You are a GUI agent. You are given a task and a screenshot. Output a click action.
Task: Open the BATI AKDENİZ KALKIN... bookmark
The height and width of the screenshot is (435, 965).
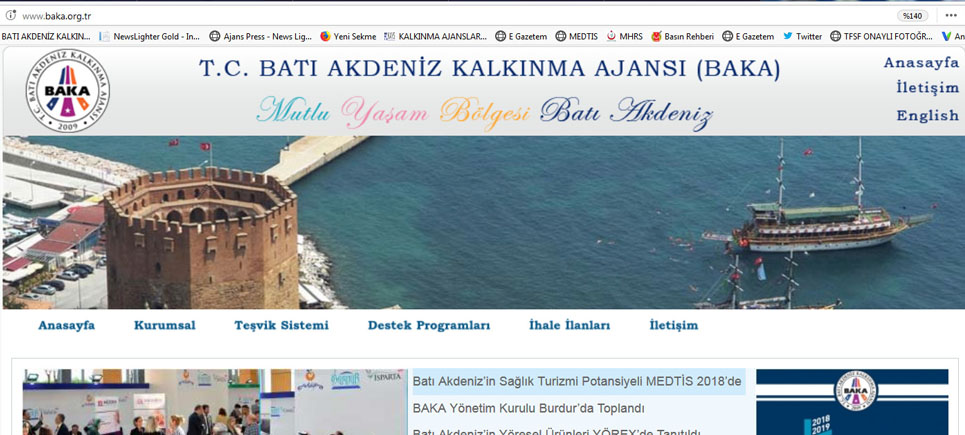click(46, 36)
